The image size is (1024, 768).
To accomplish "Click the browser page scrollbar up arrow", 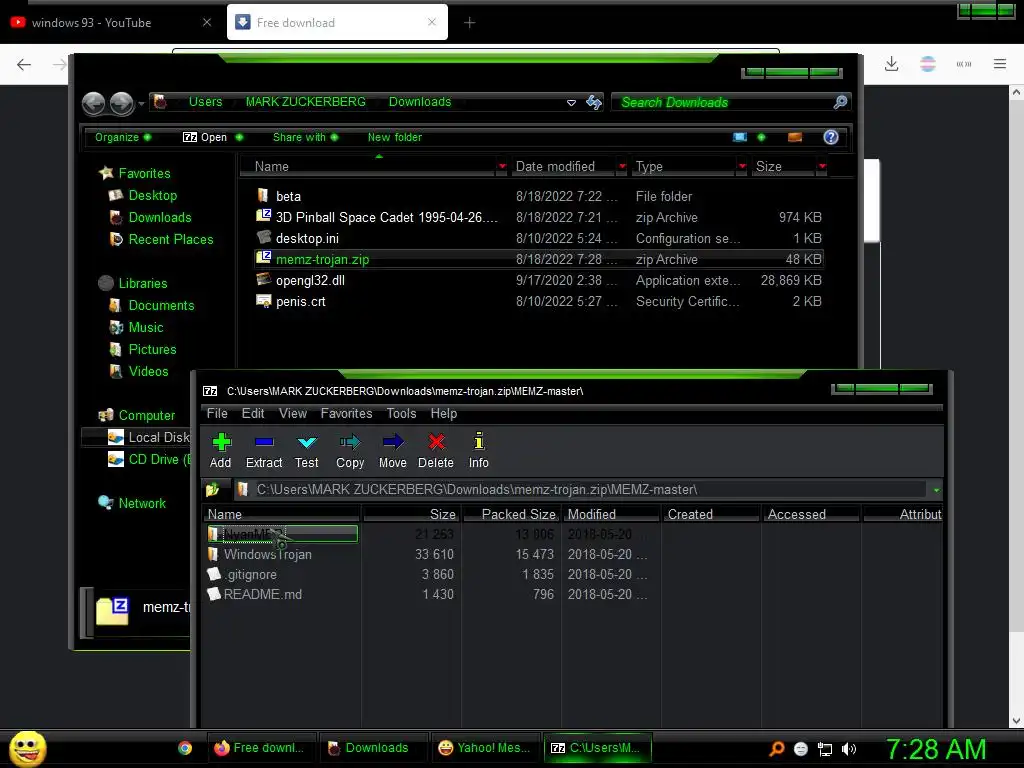I will pos(1016,92).
